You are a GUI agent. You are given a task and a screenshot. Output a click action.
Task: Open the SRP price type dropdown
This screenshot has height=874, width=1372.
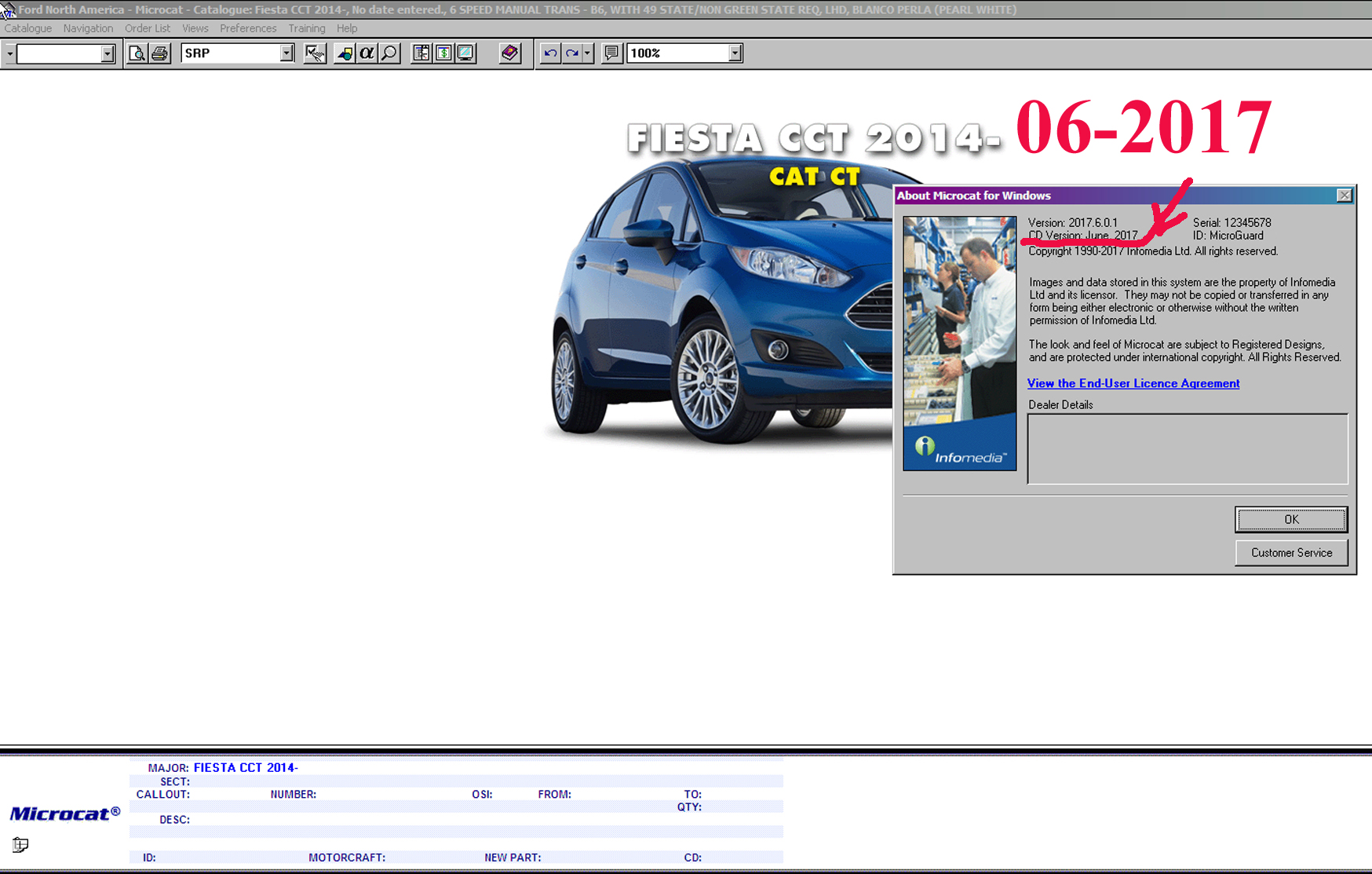[286, 53]
